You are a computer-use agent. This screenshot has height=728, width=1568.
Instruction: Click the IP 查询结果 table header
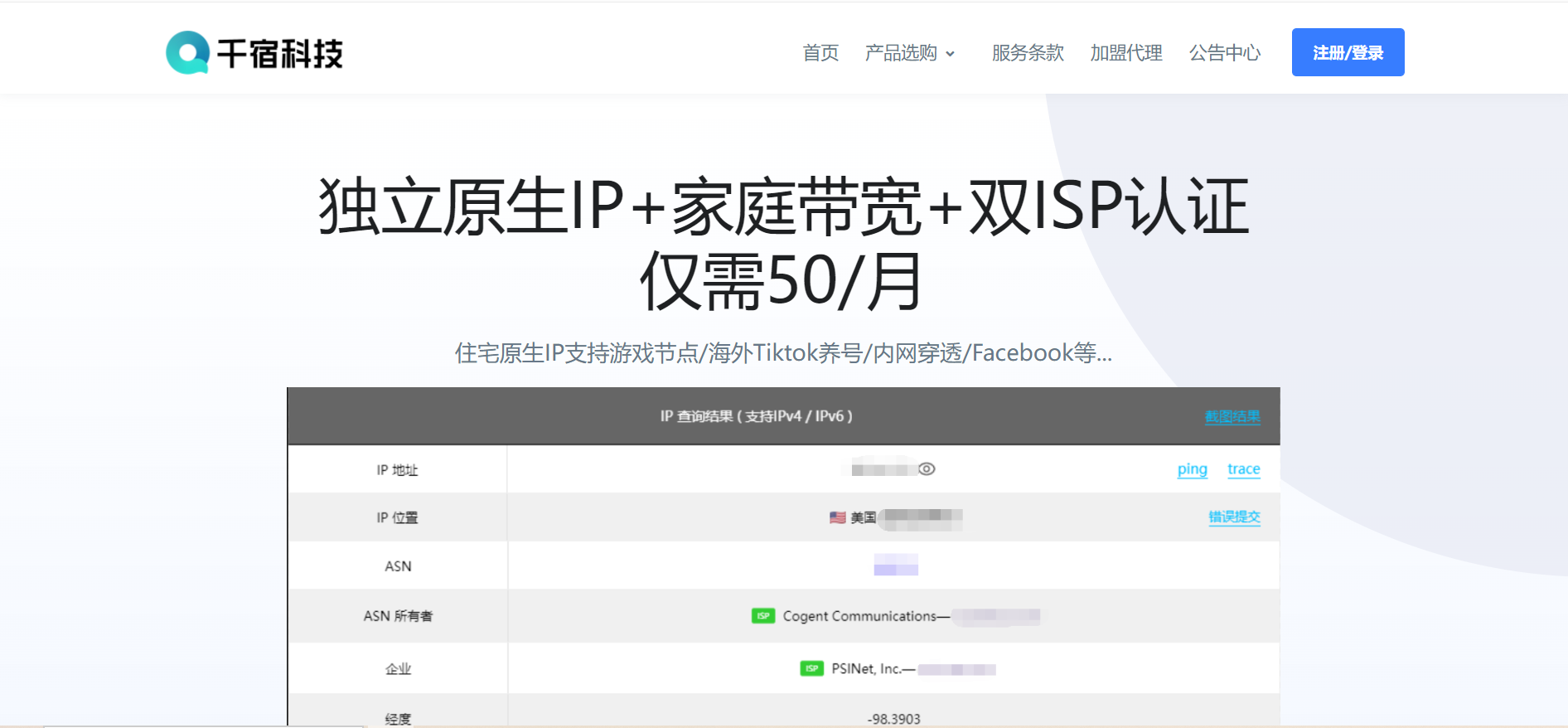[x=756, y=416]
